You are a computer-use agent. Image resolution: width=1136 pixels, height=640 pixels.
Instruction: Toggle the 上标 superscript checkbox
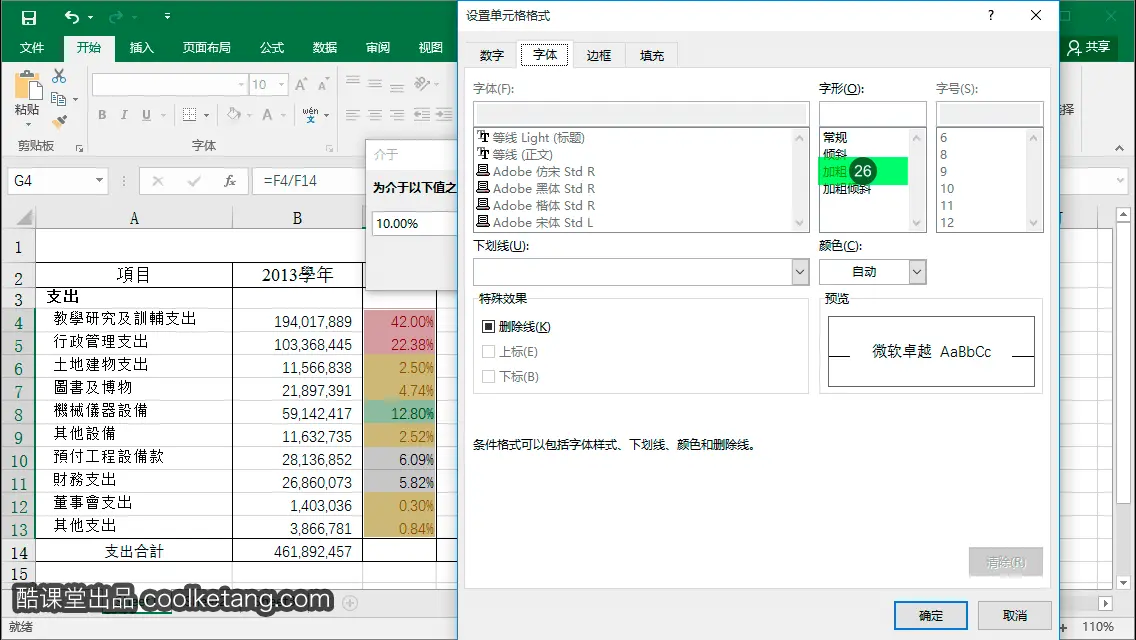tap(488, 352)
